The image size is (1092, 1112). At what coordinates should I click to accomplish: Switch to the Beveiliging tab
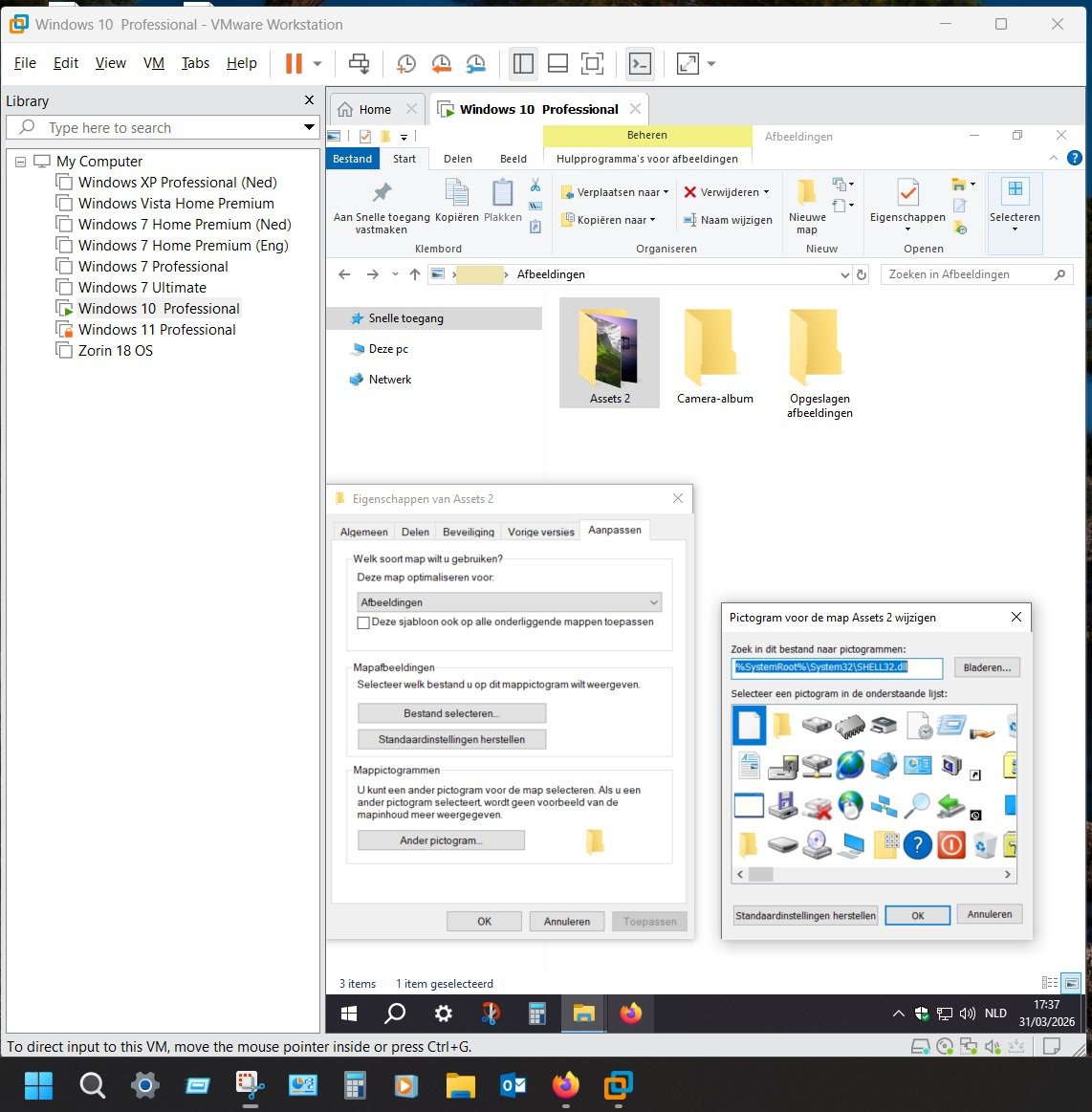click(x=469, y=532)
